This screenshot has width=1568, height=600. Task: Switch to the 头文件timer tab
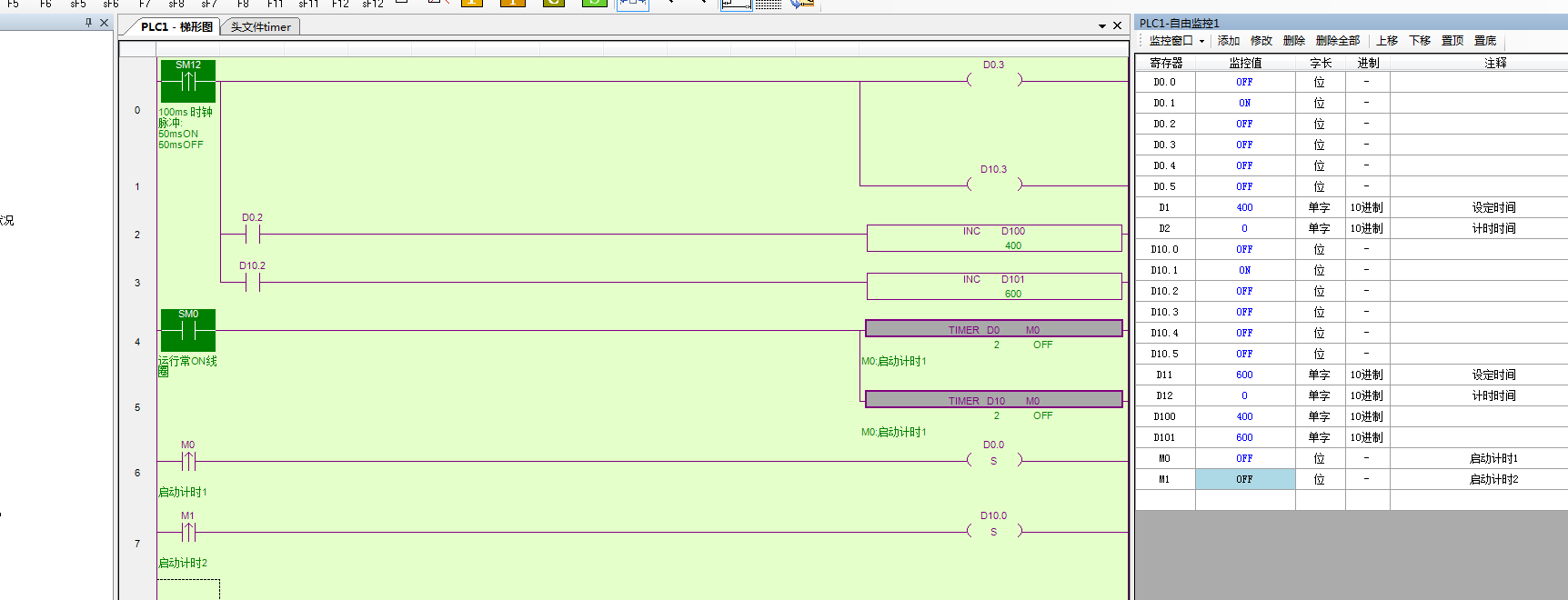pos(261,27)
